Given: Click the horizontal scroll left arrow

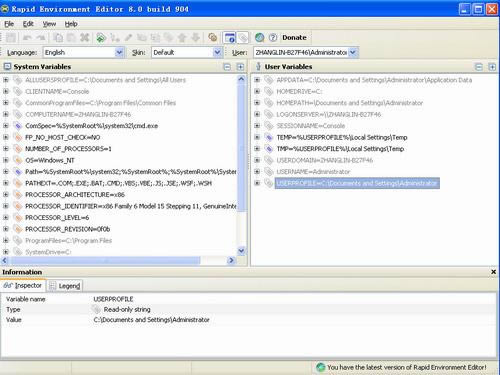Looking at the screenshot, I should click(x=5, y=260).
